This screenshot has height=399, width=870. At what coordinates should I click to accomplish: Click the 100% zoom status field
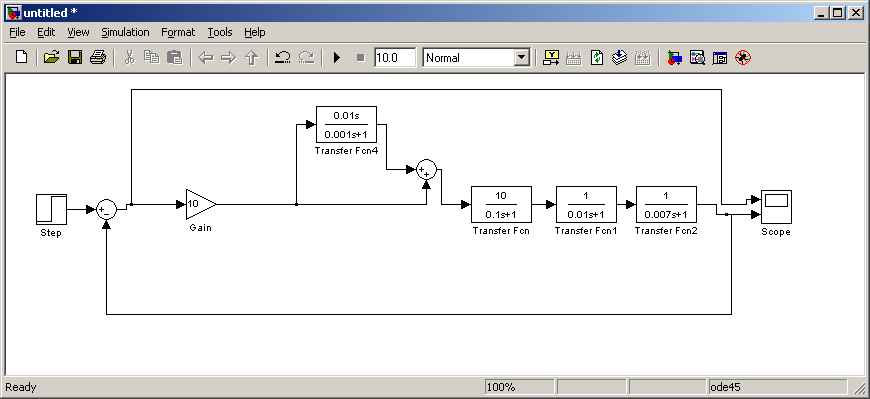tap(519, 387)
